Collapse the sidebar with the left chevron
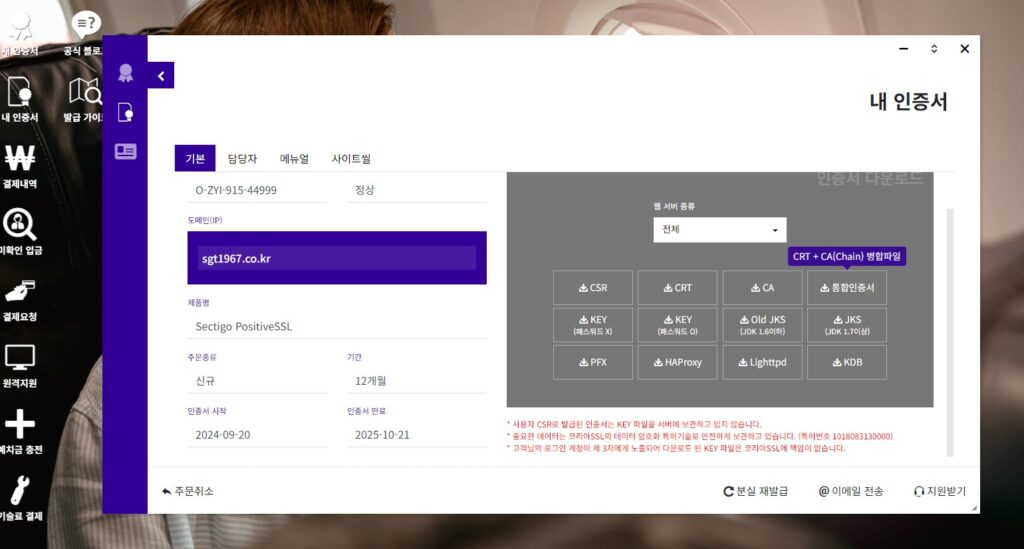1024x549 pixels. coord(161,75)
